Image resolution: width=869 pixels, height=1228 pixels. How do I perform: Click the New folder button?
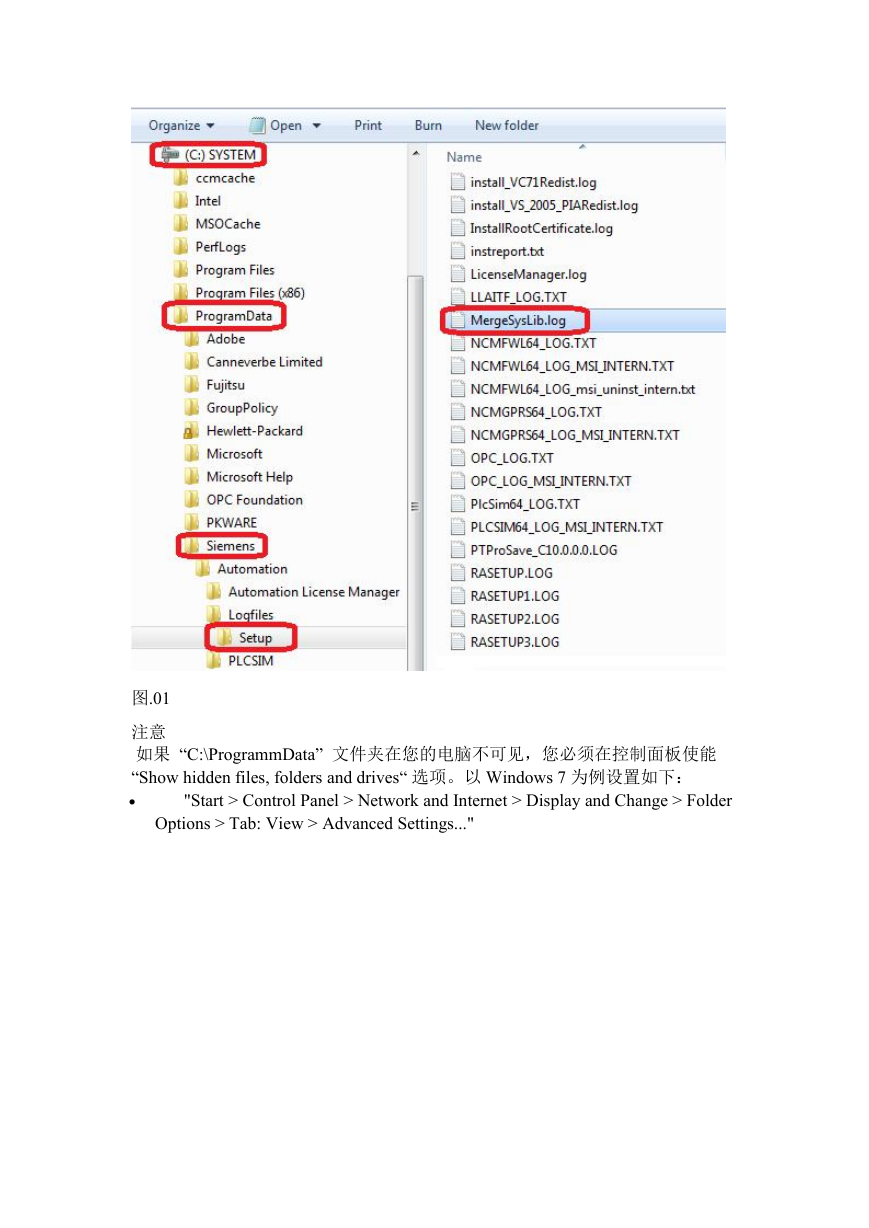coord(507,125)
